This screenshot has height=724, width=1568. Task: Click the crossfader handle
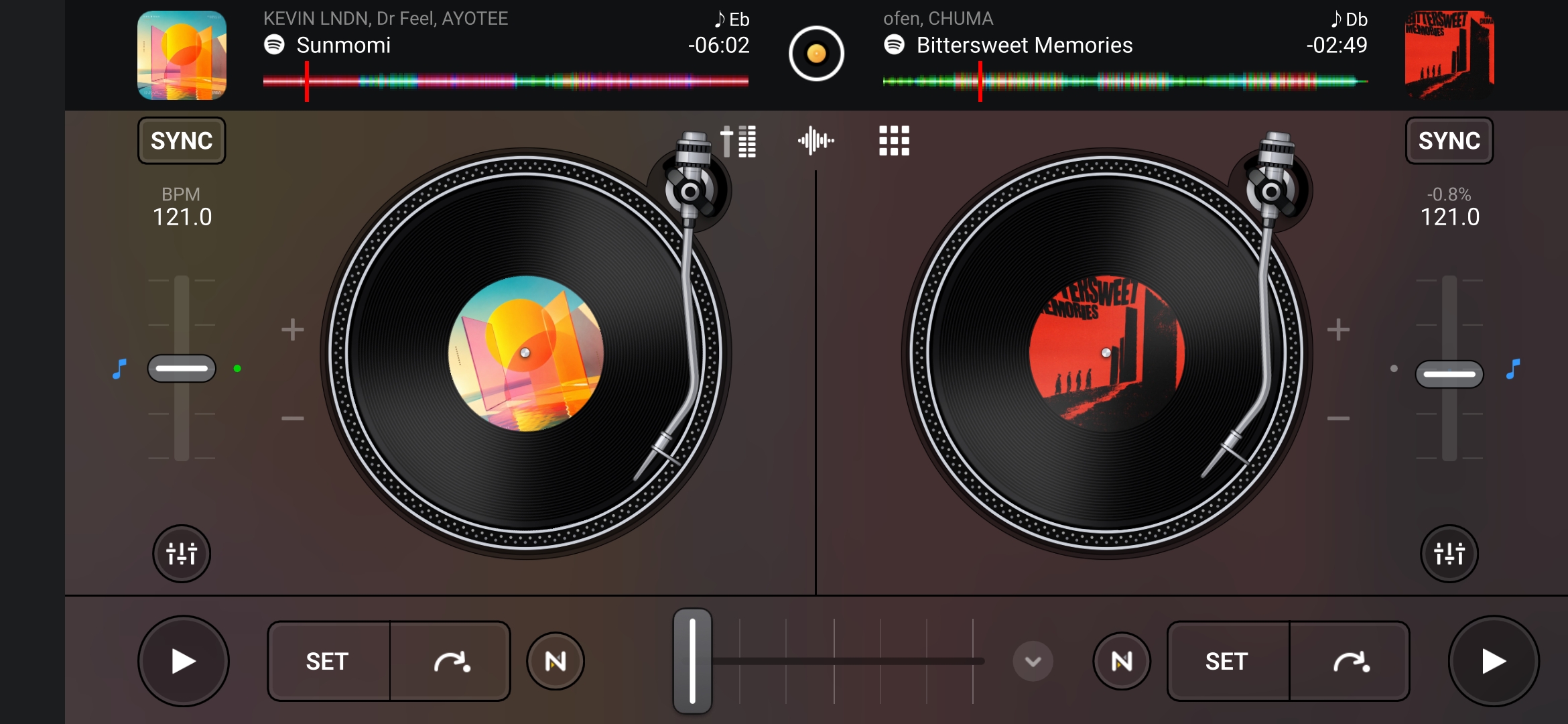(x=692, y=661)
